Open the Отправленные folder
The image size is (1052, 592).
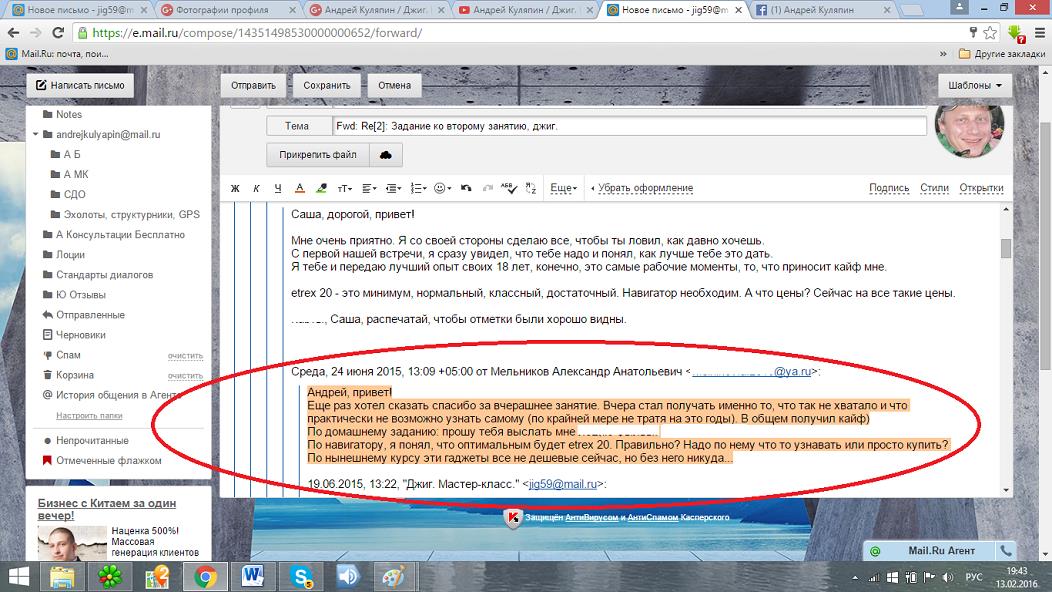click(83, 315)
